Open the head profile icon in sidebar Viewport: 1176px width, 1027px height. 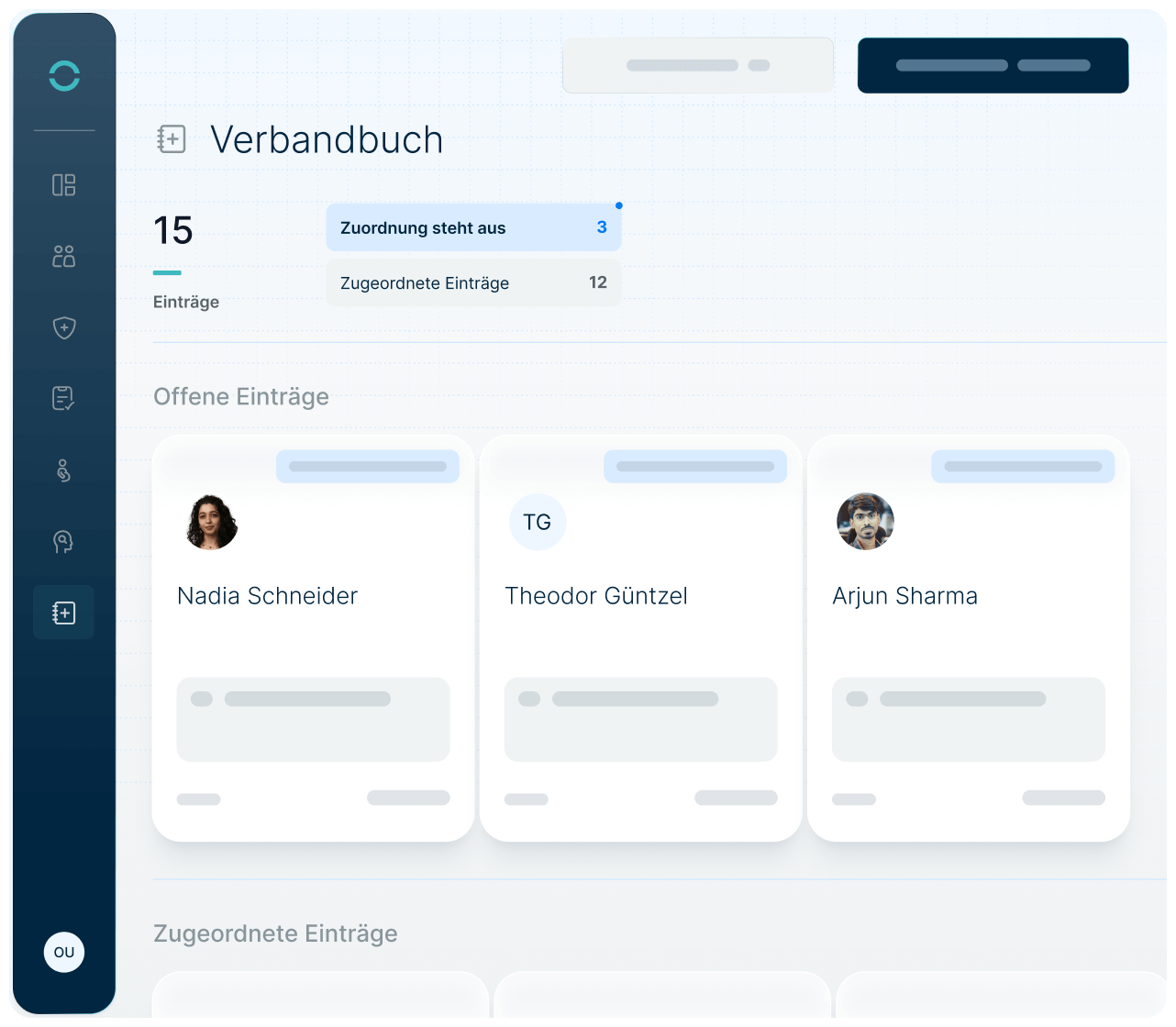pos(63,542)
